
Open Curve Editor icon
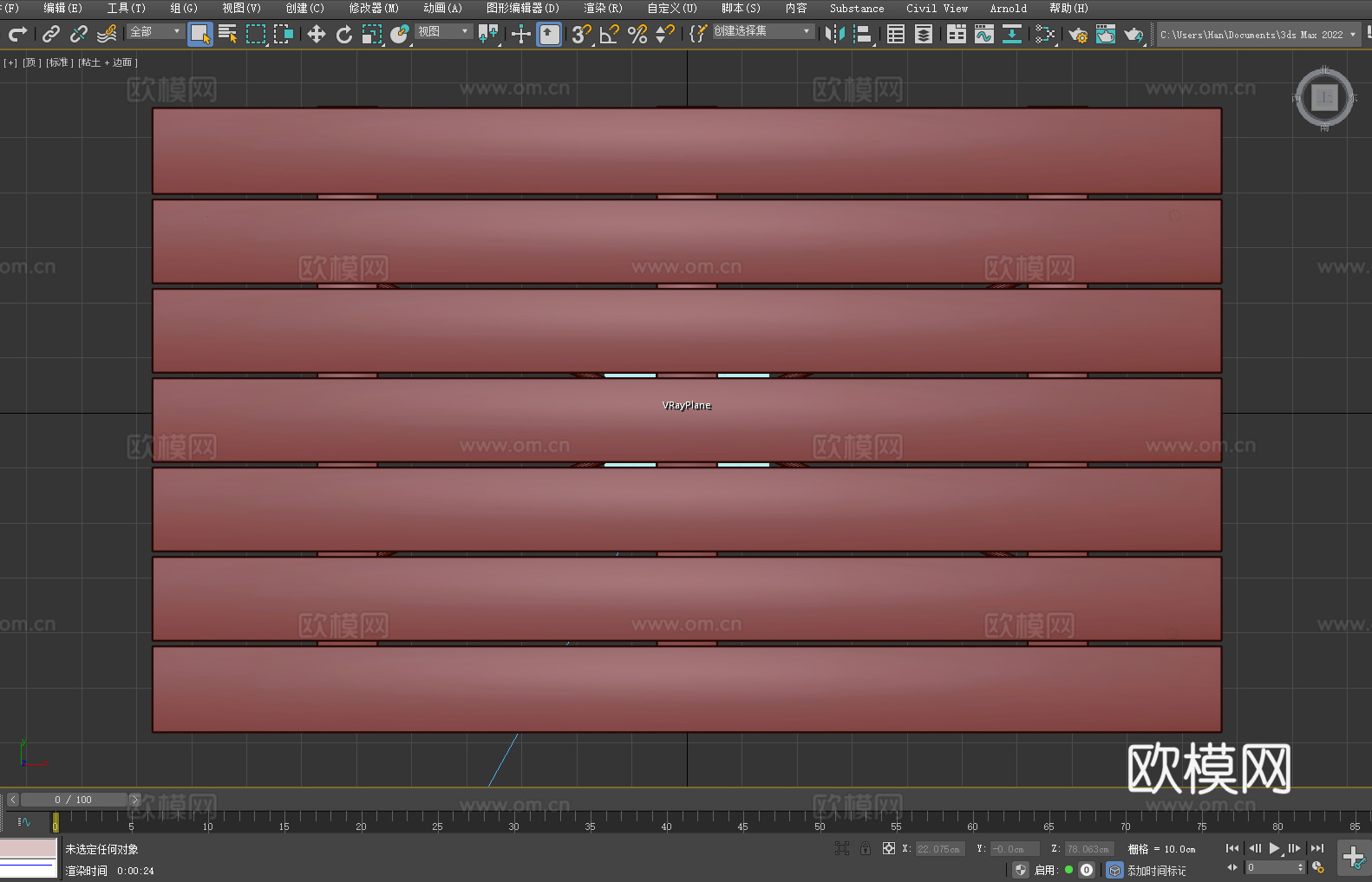984,34
